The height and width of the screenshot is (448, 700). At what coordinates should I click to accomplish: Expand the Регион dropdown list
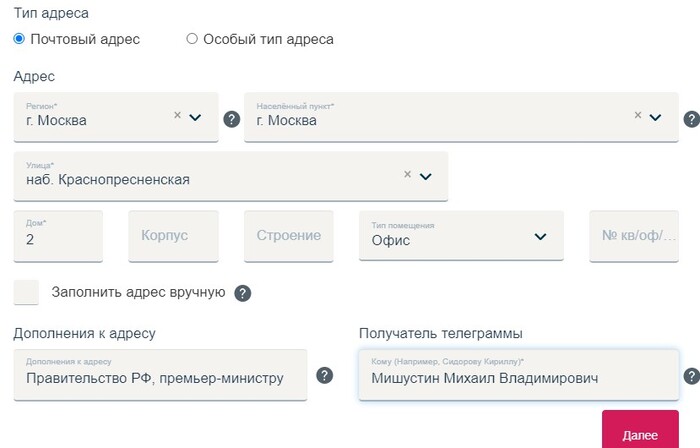point(195,117)
